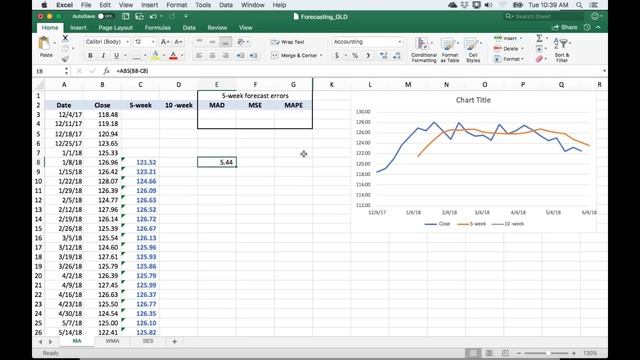
Task: Open the Data ribbon tab
Action: [189, 28]
